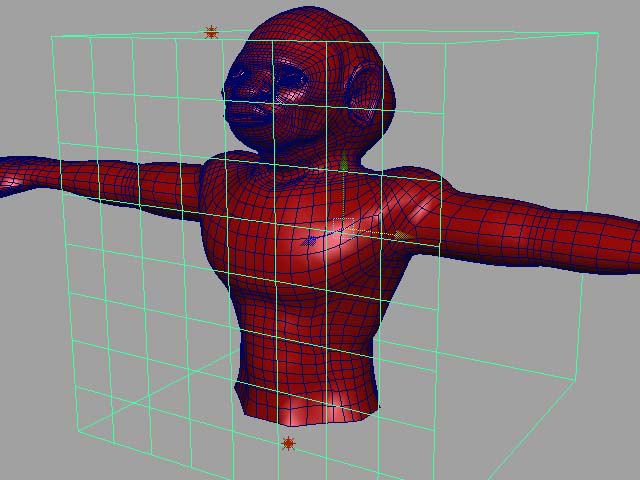Select the green Y-axis arrow of move manipulator
The height and width of the screenshot is (480, 640).
(x=344, y=161)
